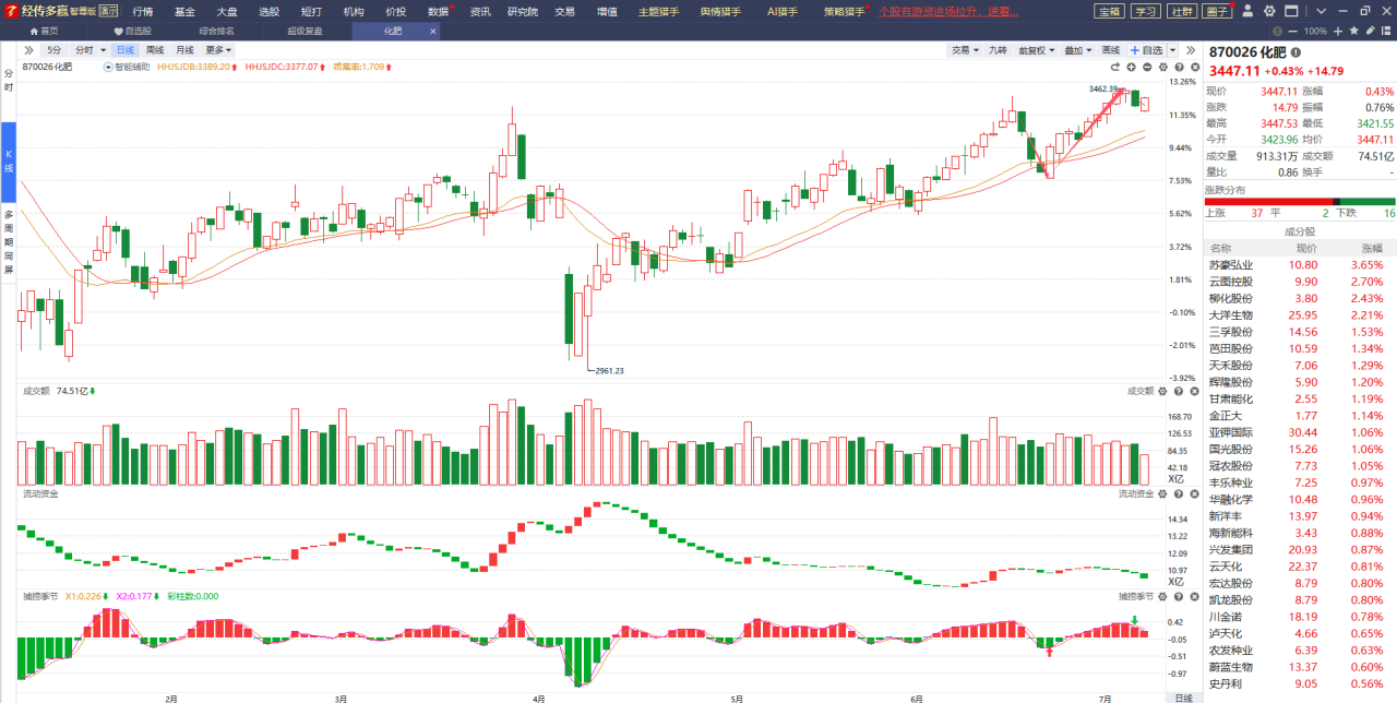Viewport: 1397px width, 703px height.
Task: Select 苏豪弘业 in constituent list
Action: (x=1230, y=265)
